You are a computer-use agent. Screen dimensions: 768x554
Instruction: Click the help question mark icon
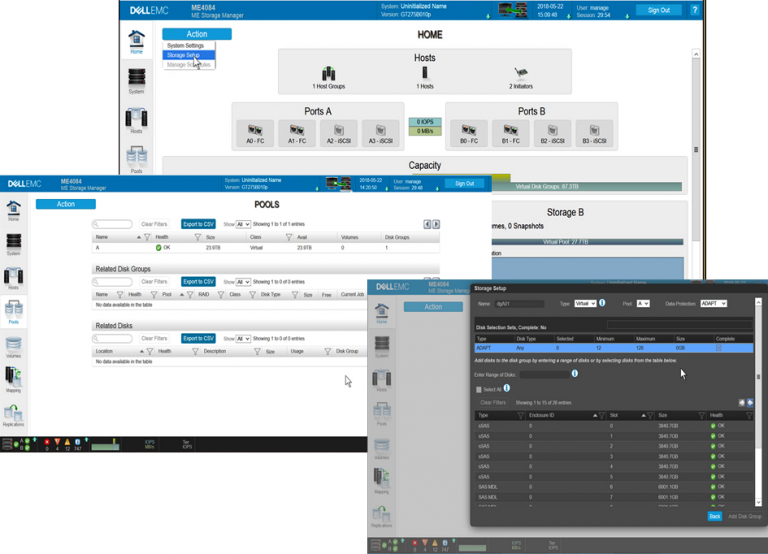click(695, 10)
